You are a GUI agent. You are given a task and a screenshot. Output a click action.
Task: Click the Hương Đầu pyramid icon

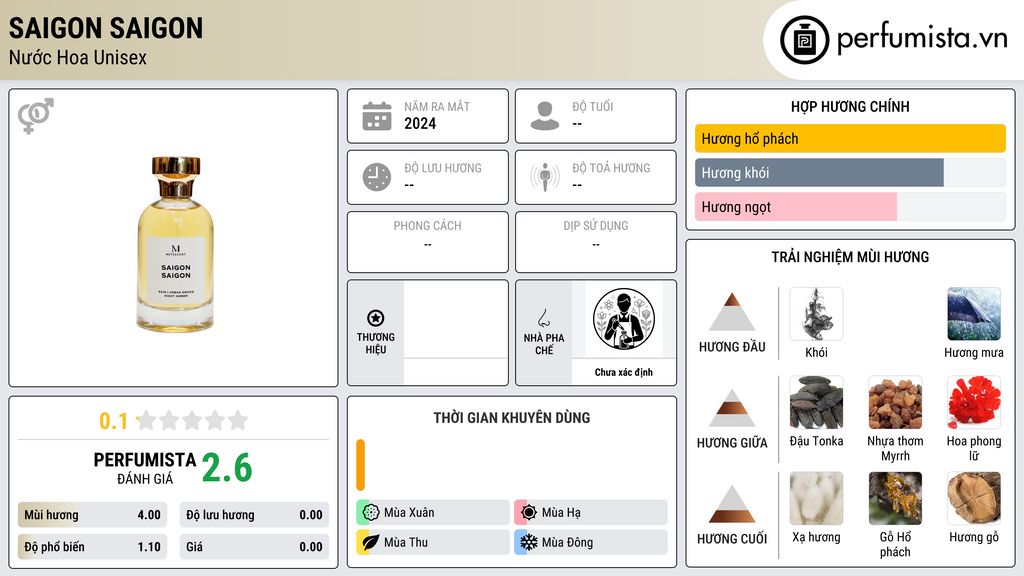(732, 312)
